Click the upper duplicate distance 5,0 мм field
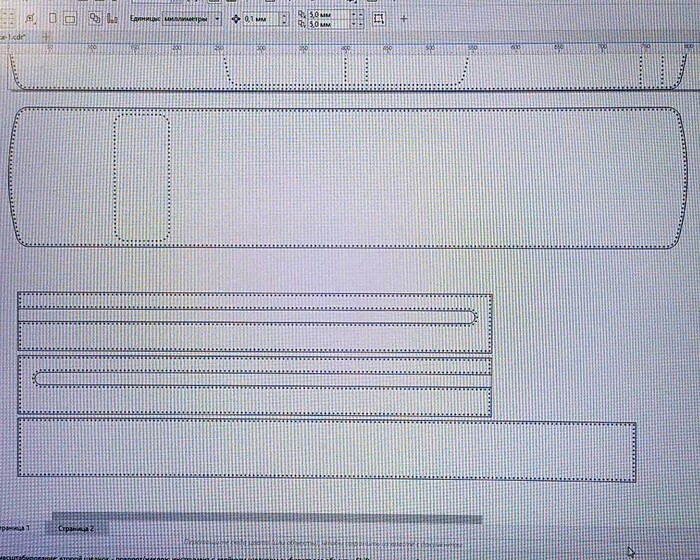This screenshot has height=560, width=700. click(x=329, y=15)
